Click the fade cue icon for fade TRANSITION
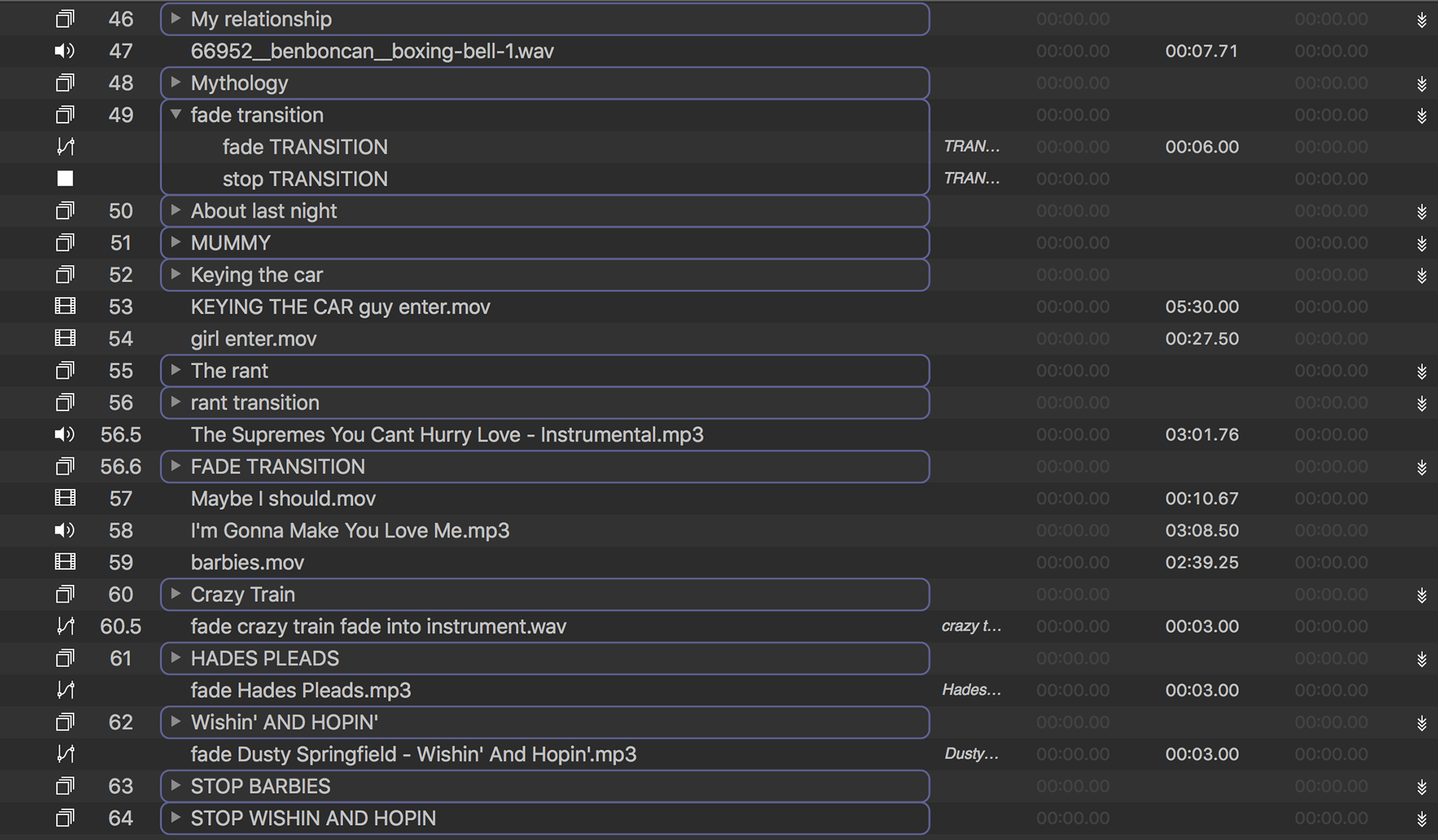Screen dimensions: 1438x840 coord(65,147)
